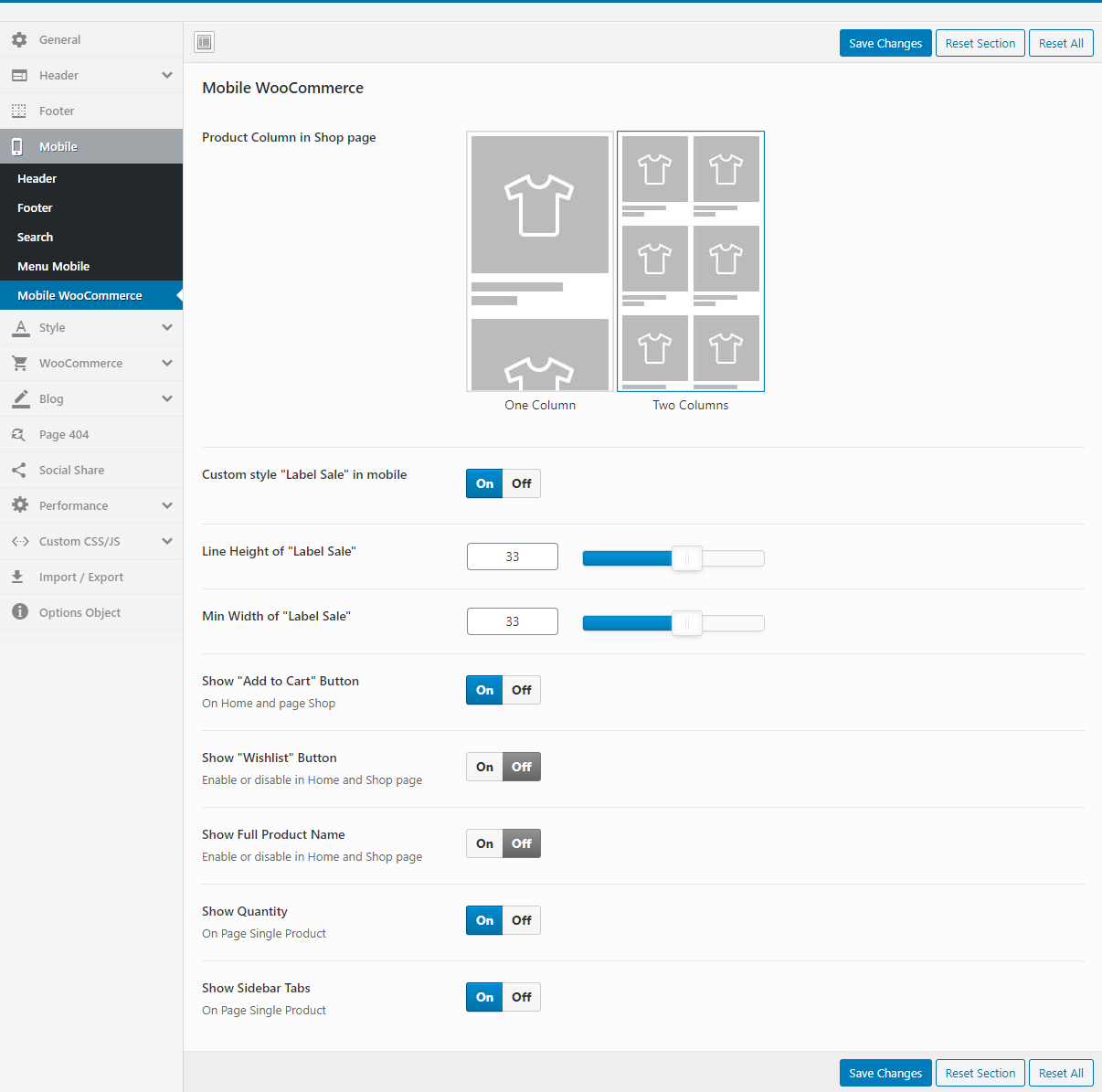Open the General settings section
Screen dimensions: 1102x1092
pyautogui.click(x=91, y=39)
